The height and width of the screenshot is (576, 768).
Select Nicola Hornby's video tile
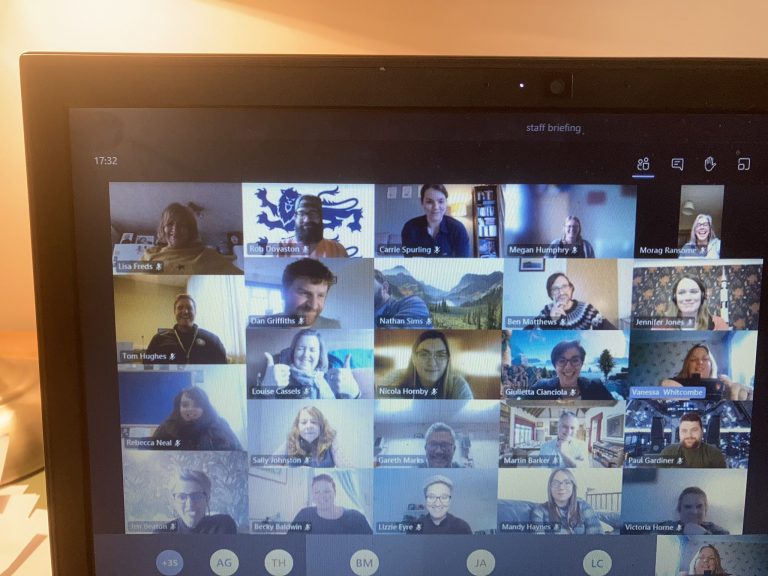click(438, 364)
